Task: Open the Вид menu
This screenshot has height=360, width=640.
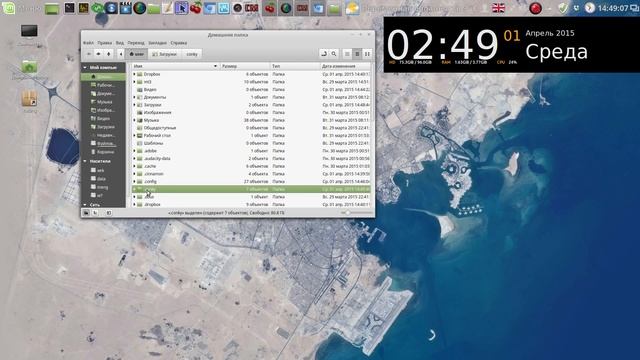Action: coord(120,43)
